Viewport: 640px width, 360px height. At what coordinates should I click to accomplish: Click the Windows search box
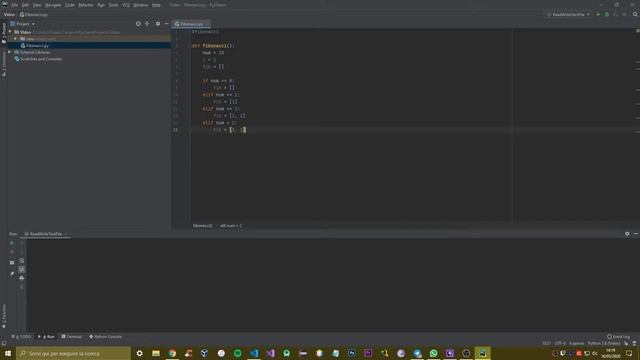73,353
